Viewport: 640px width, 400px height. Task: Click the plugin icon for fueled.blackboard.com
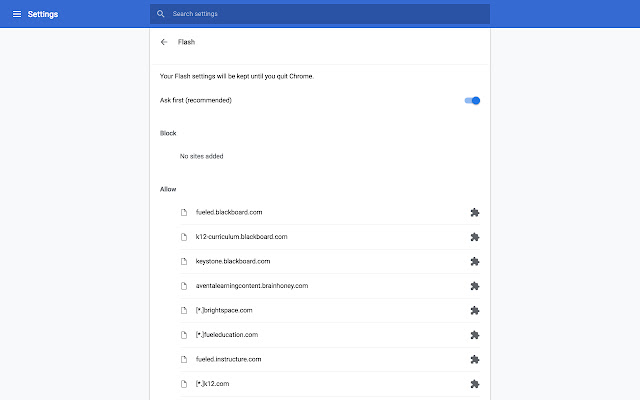(x=475, y=212)
